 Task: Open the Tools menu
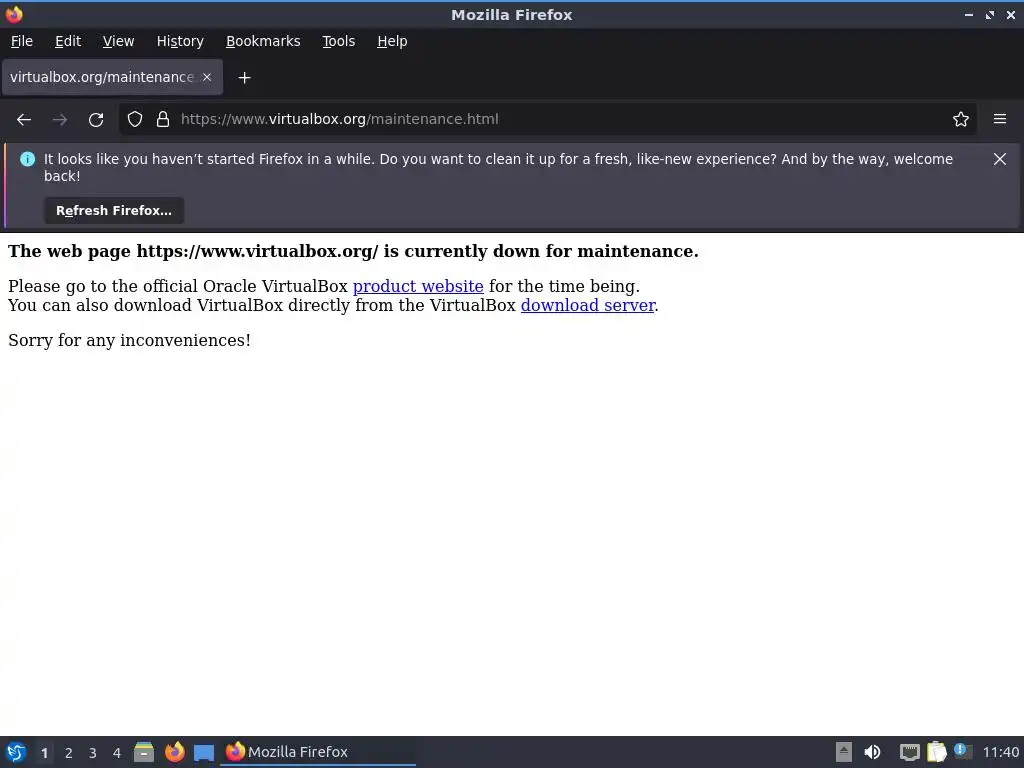pyautogui.click(x=338, y=41)
